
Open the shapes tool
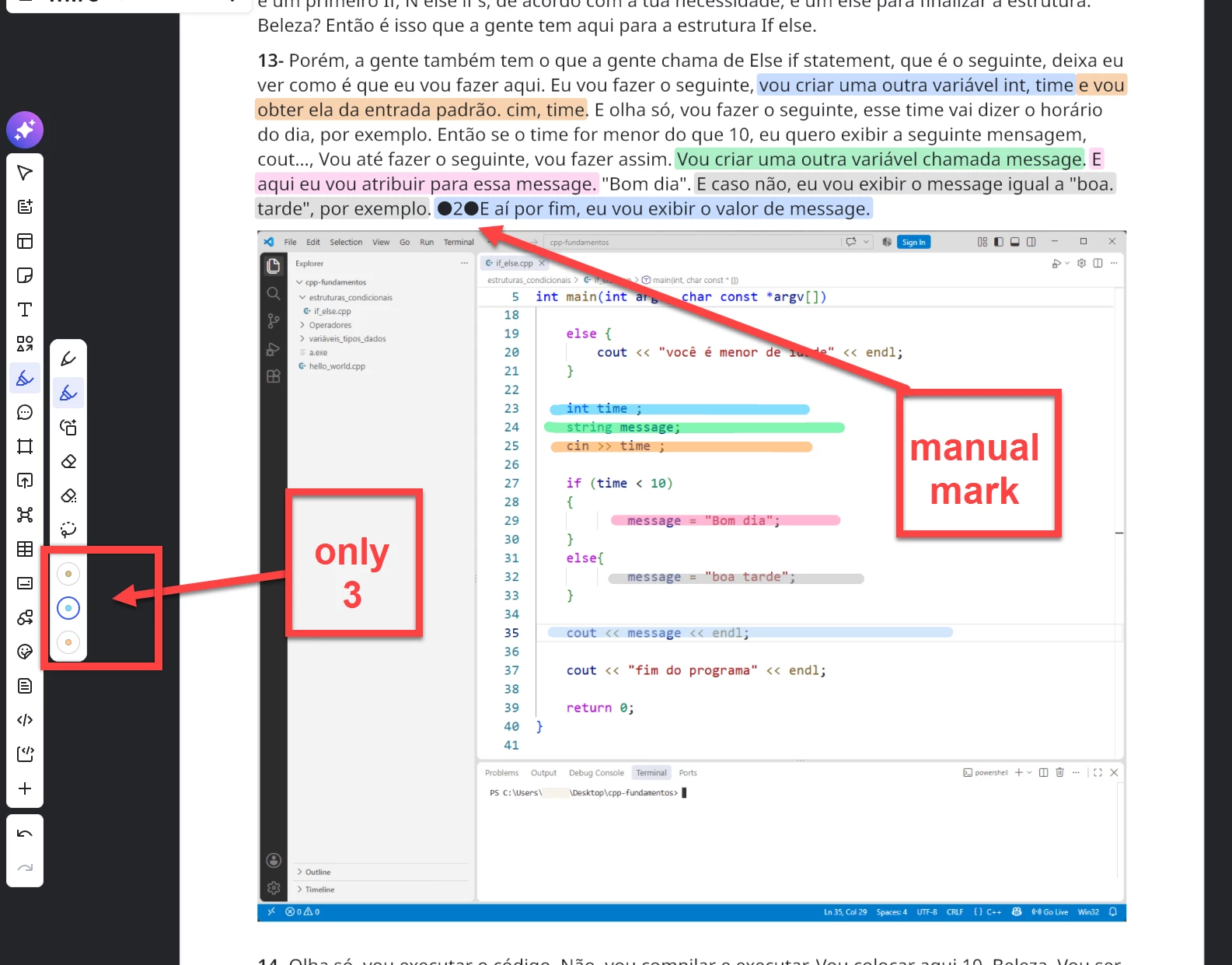tap(25, 344)
